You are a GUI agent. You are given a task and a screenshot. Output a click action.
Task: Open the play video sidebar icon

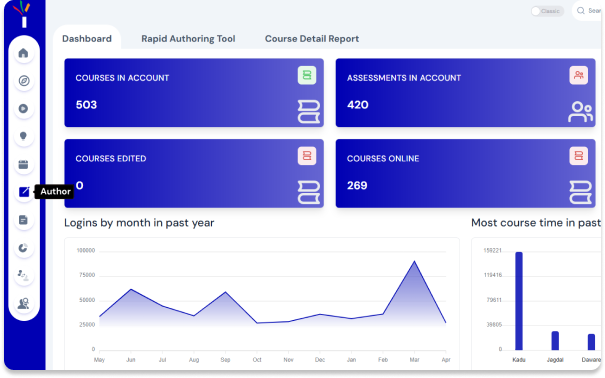pyautogui.click(x=24, y=108)
